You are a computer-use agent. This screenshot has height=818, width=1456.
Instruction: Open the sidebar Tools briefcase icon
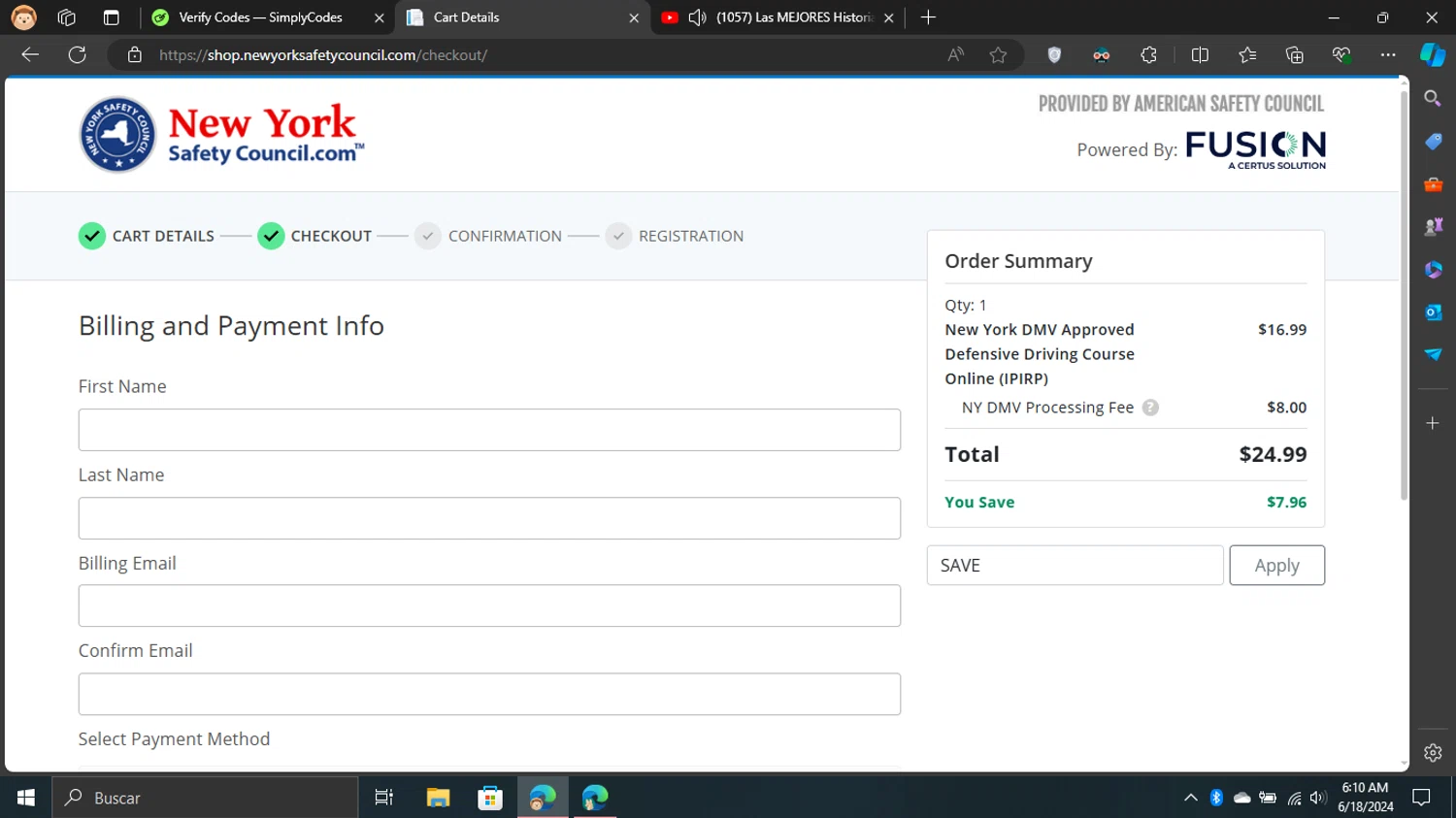click(x=1433, y=184)
